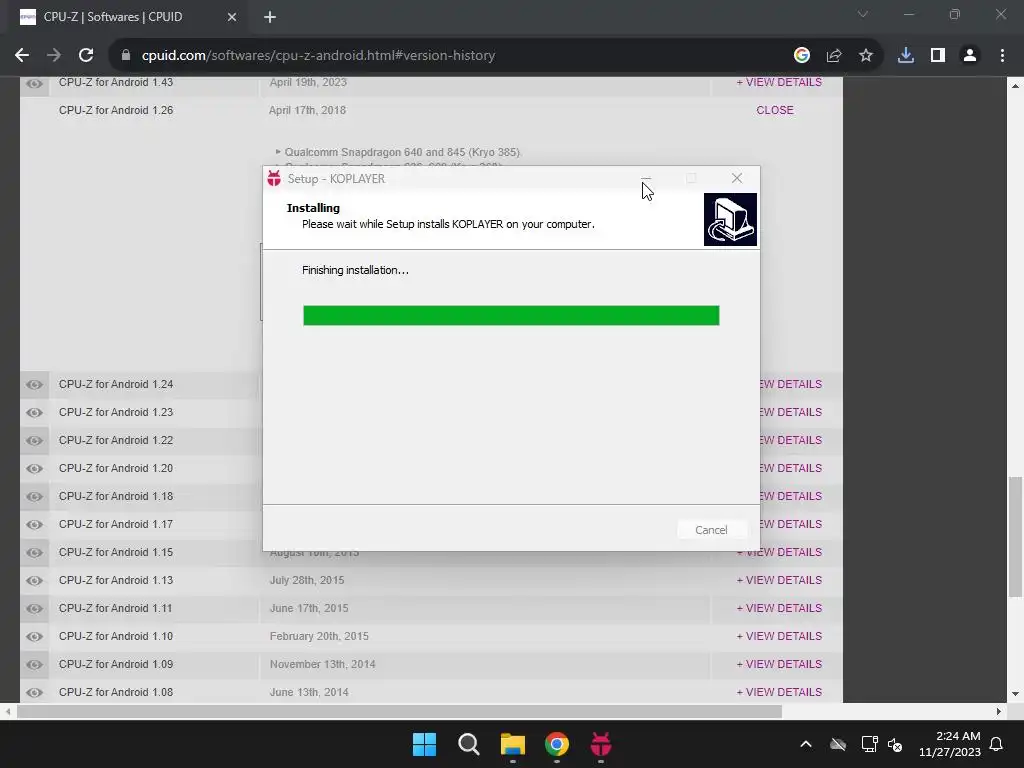The image size is (1024, 768).
Task: Expand View Details for version 1.15
Action: click(x=779, y=552)
